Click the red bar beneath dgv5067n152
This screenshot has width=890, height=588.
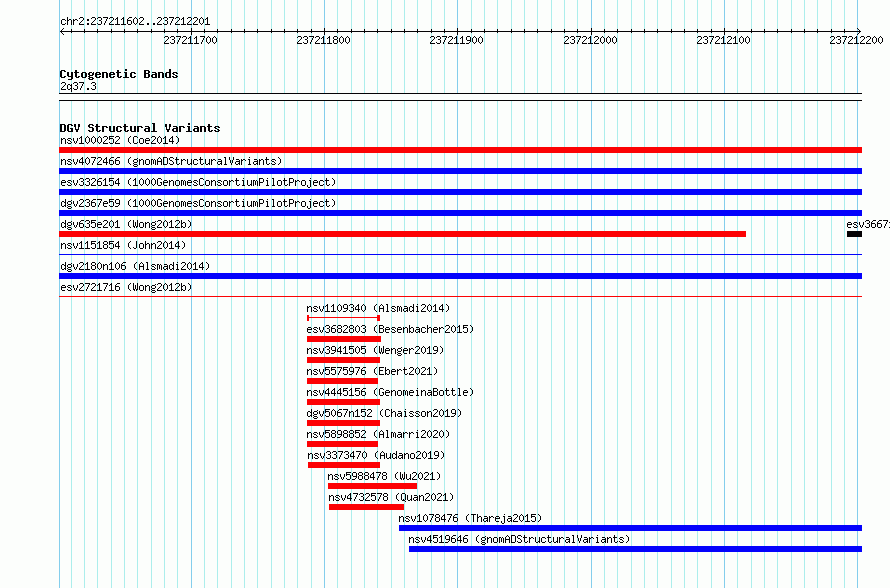point(343,423)
